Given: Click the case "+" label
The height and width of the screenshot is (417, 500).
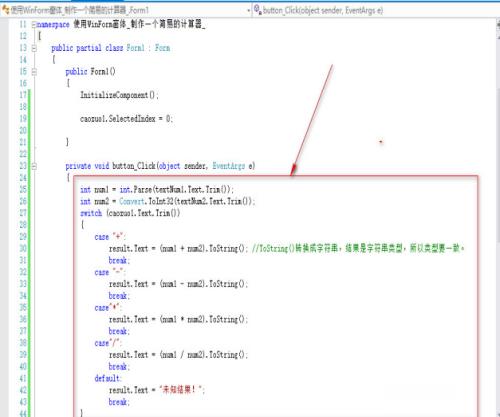Looking at the screenshot, I should pyautogui.click(x=110, y=237).
